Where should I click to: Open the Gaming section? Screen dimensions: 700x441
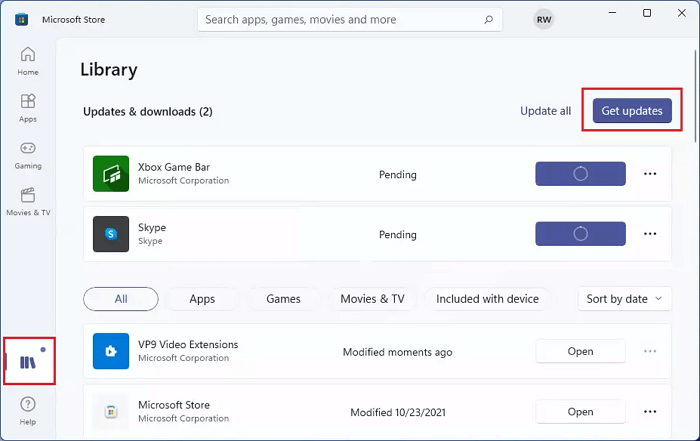28,153
